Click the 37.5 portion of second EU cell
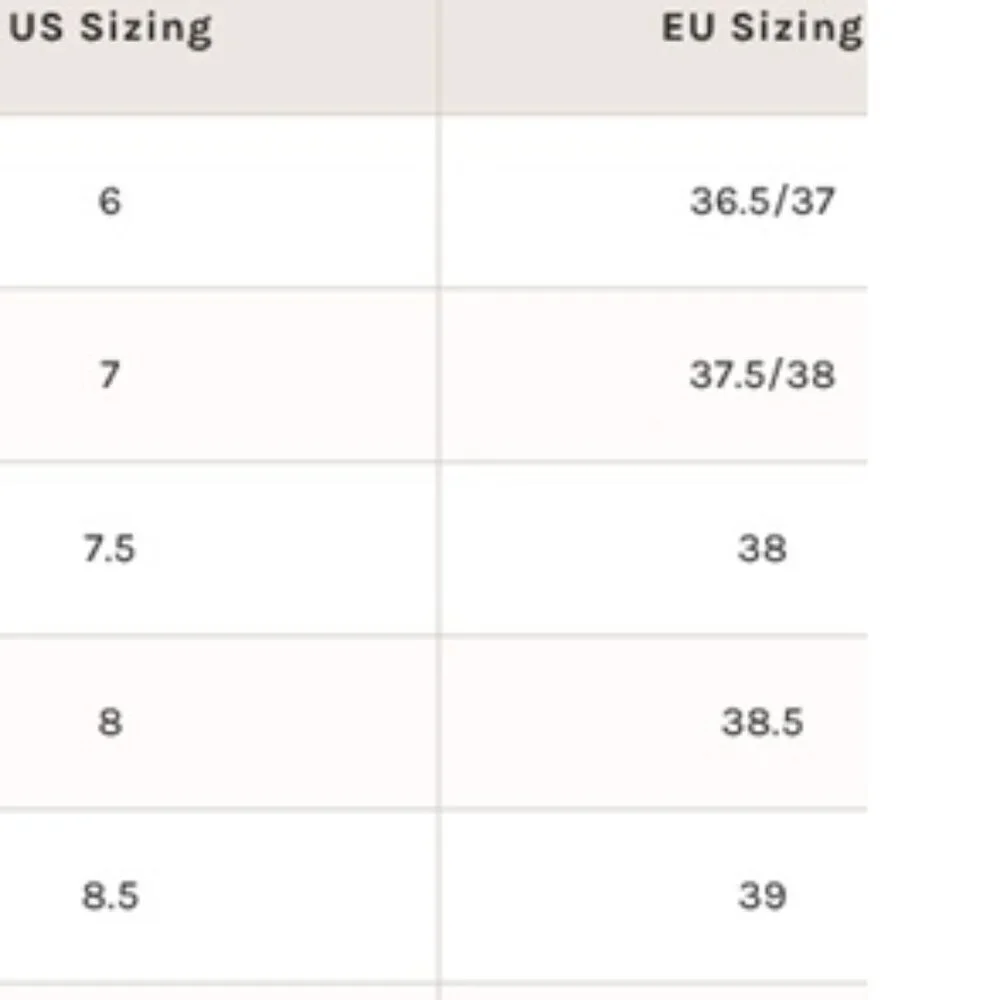1000x1000 pixels. pos(730,374)
